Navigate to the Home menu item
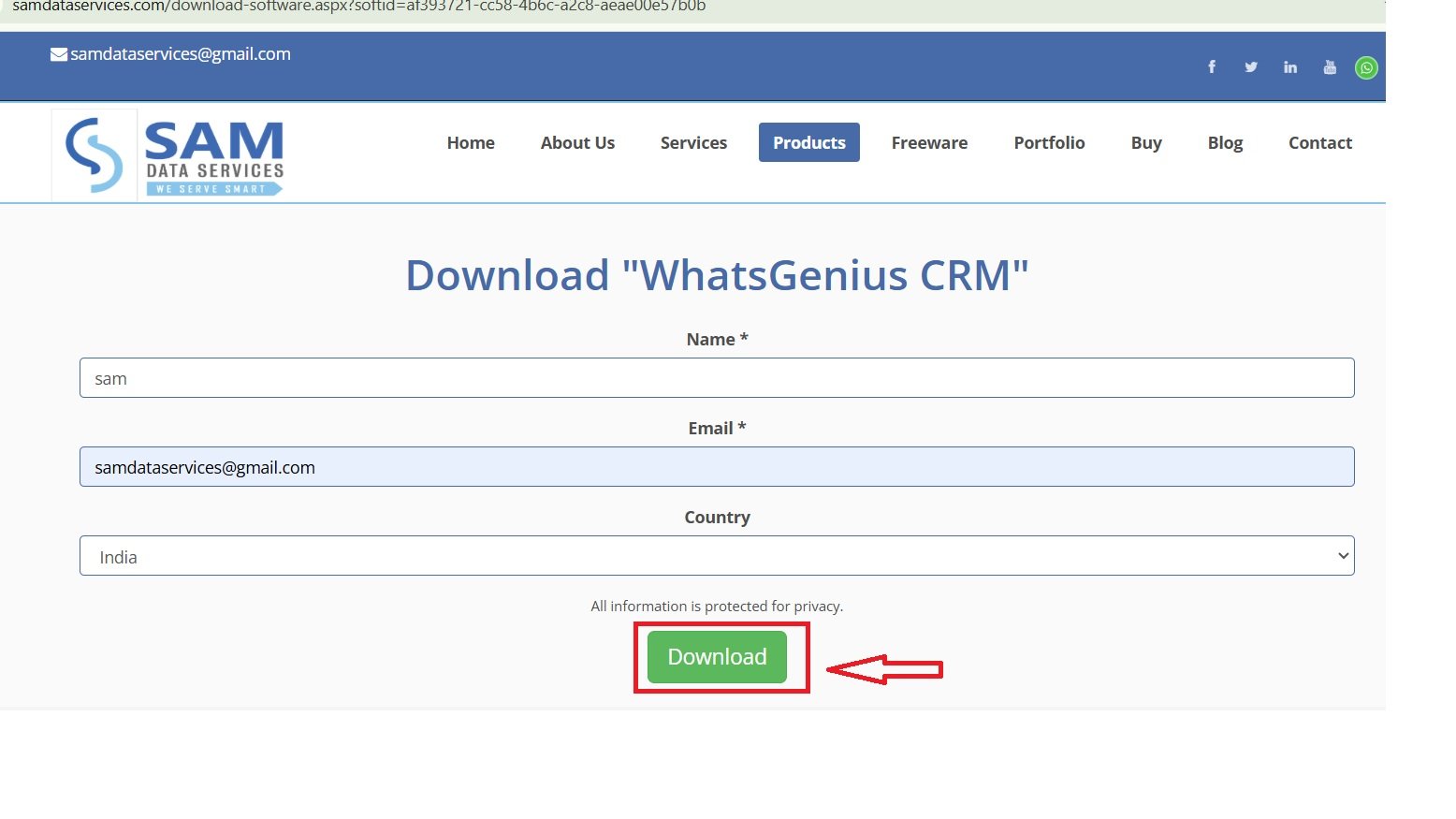The height and width of the screenshot is (819, 1456). (x=471, y=142)
